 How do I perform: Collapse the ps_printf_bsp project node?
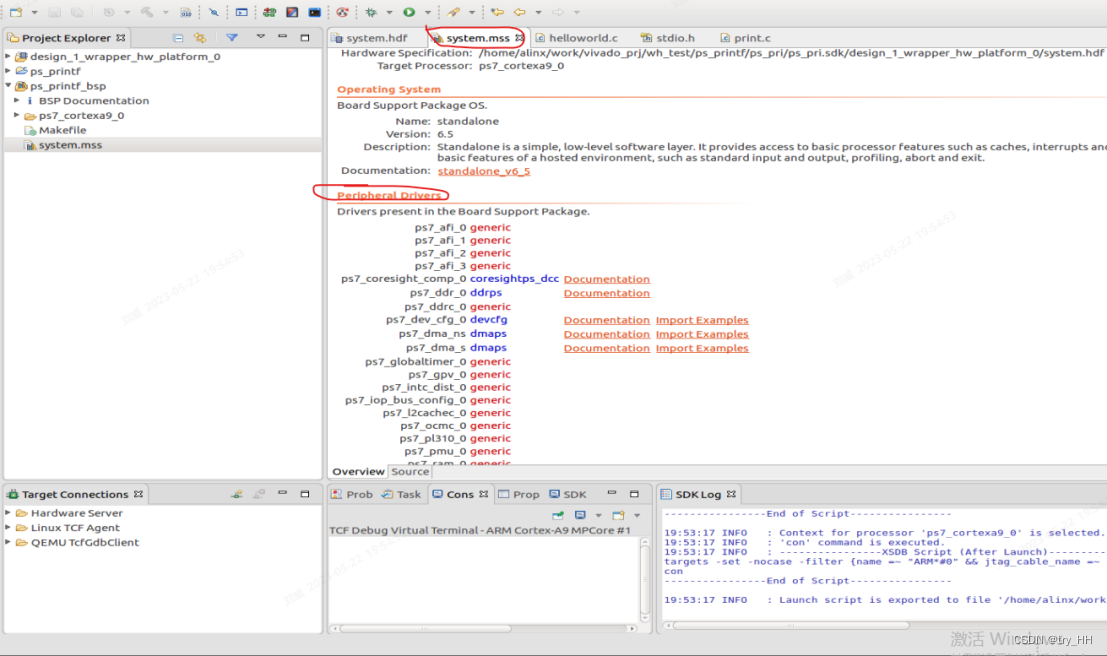(x=8, y=85)
